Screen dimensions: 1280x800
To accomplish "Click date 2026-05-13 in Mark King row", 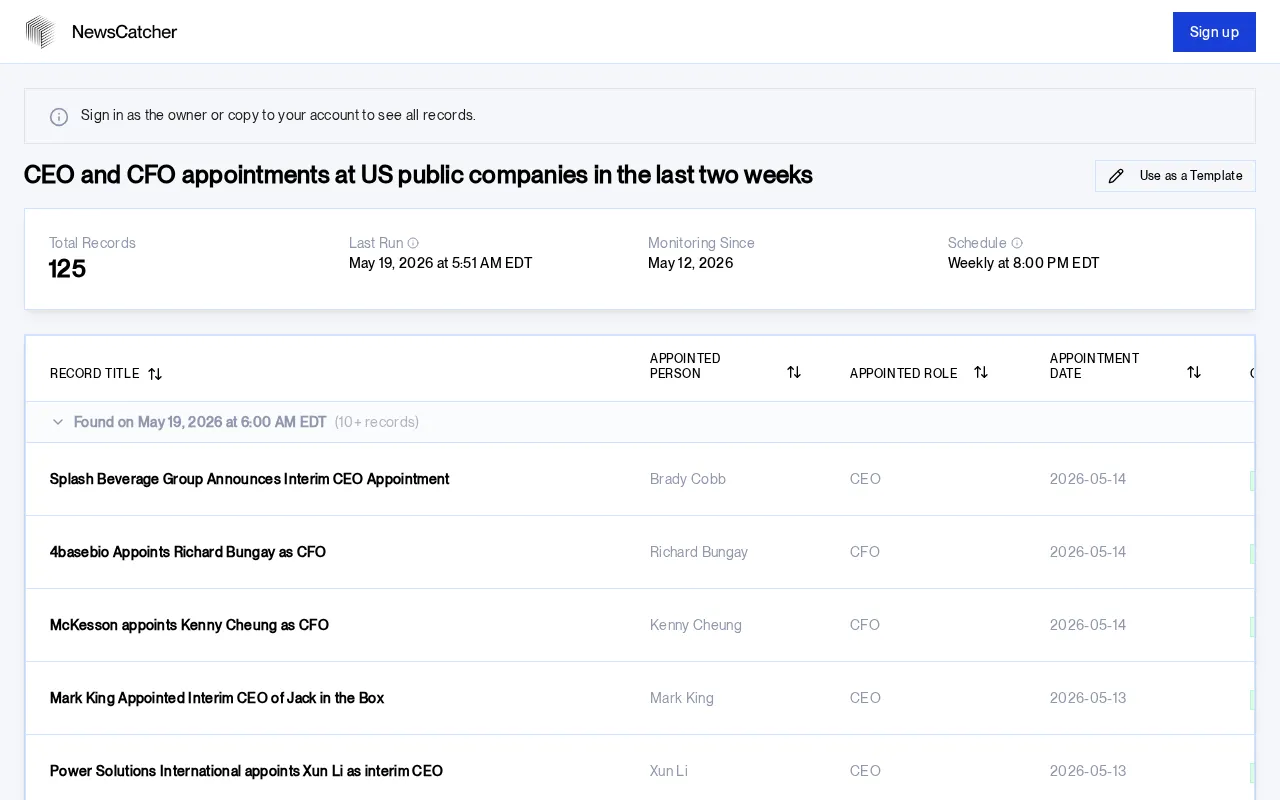I will (x=1088, y=698).
